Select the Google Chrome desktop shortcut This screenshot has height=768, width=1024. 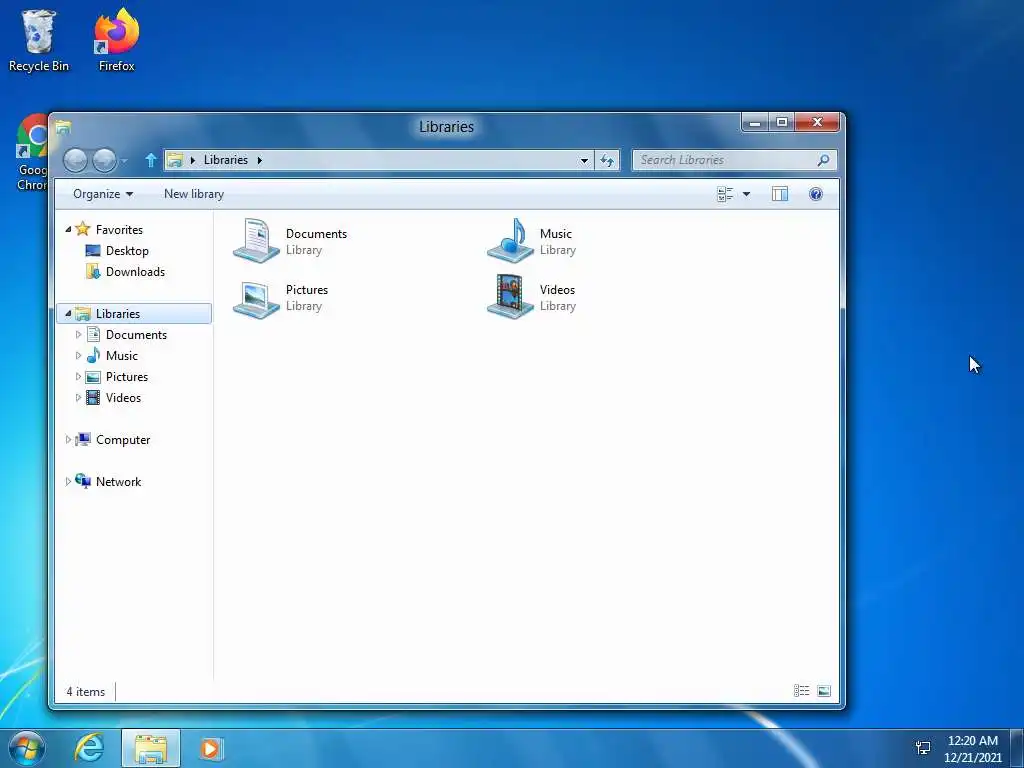31,154
